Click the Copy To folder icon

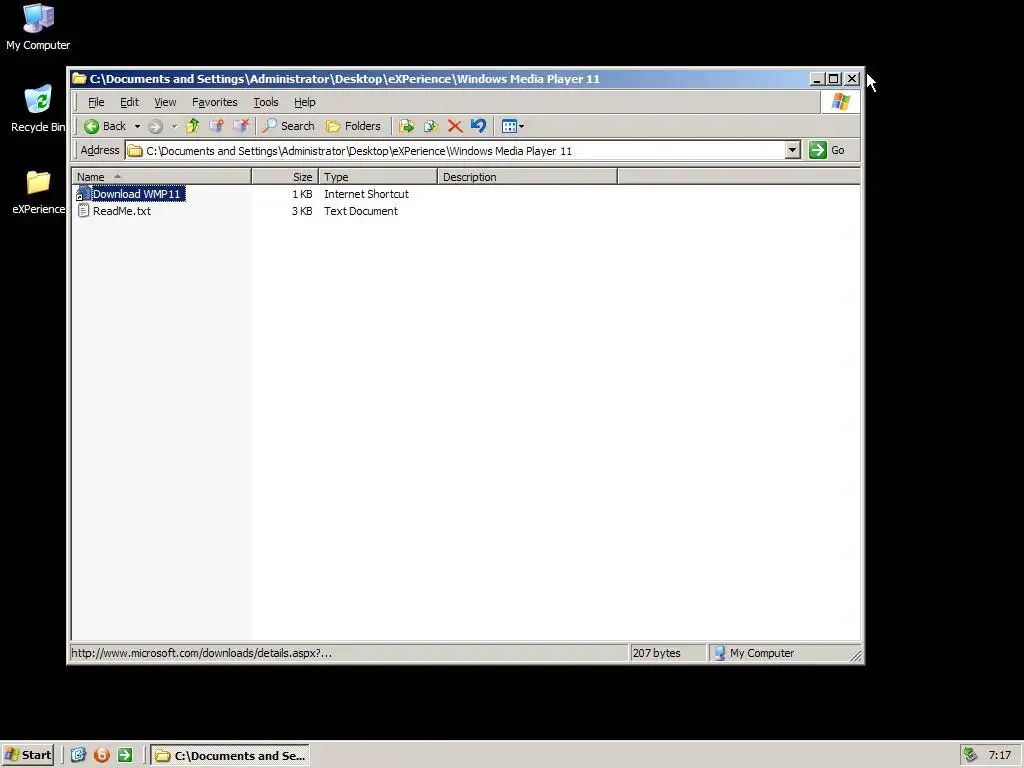(430, 126)
